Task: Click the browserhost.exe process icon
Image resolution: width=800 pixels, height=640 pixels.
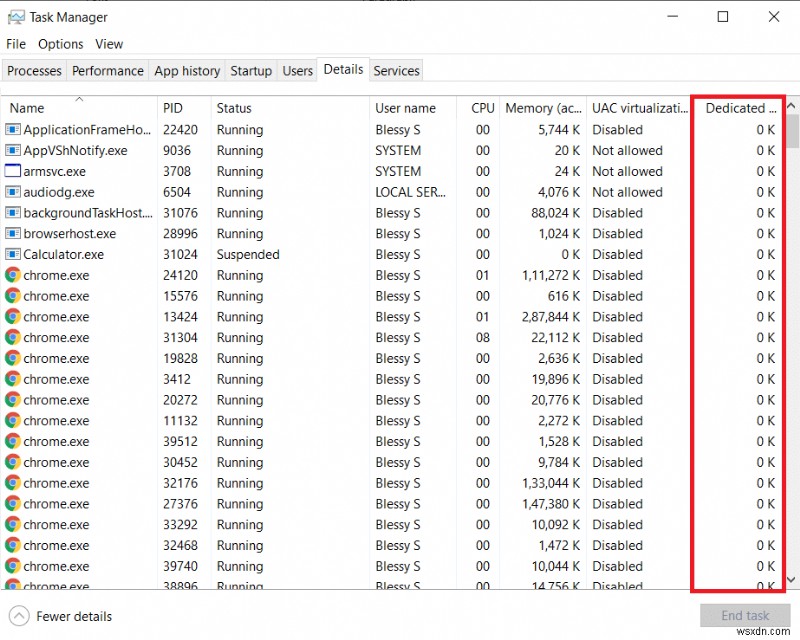Action: 11,233
